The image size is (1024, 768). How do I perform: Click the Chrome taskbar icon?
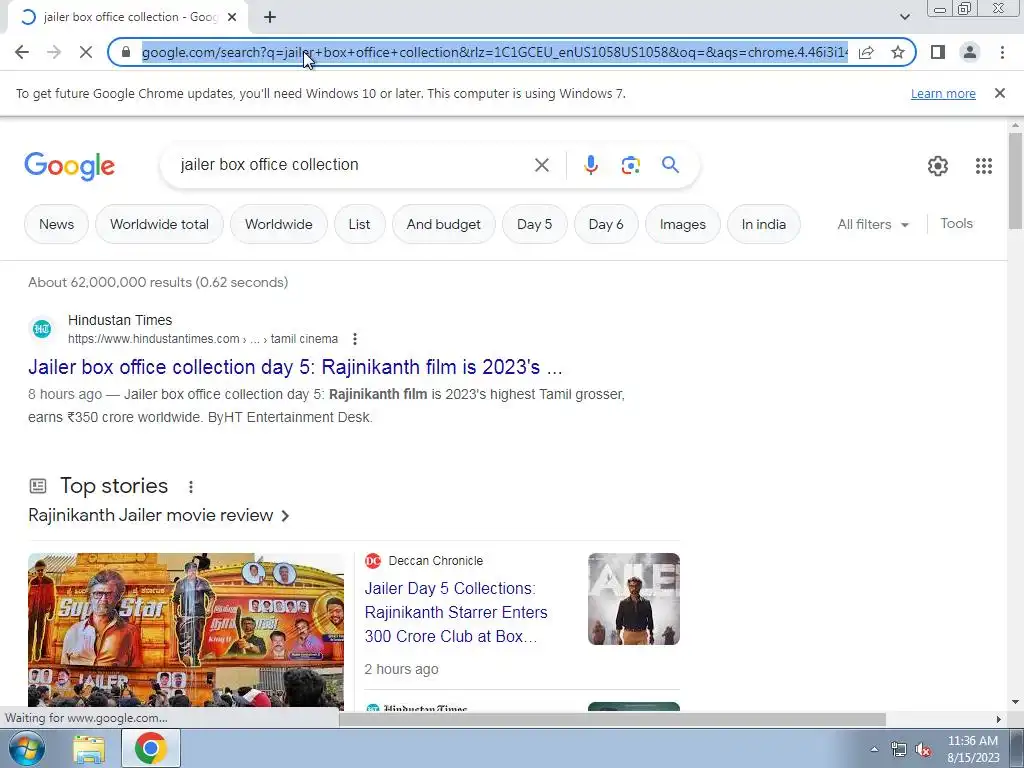click(151, 748)
